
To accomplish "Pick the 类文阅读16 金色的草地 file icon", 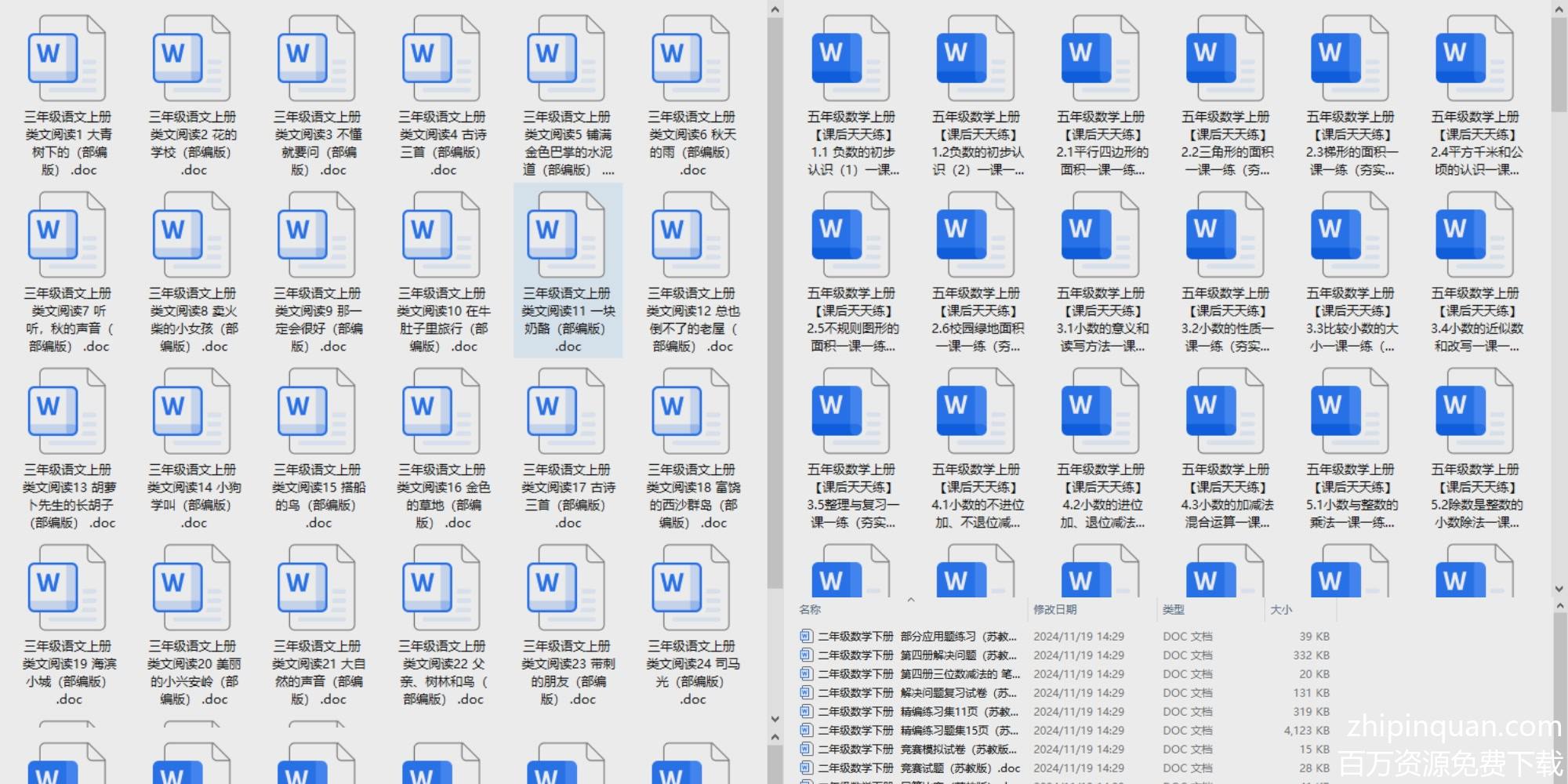I will (441, 412).
